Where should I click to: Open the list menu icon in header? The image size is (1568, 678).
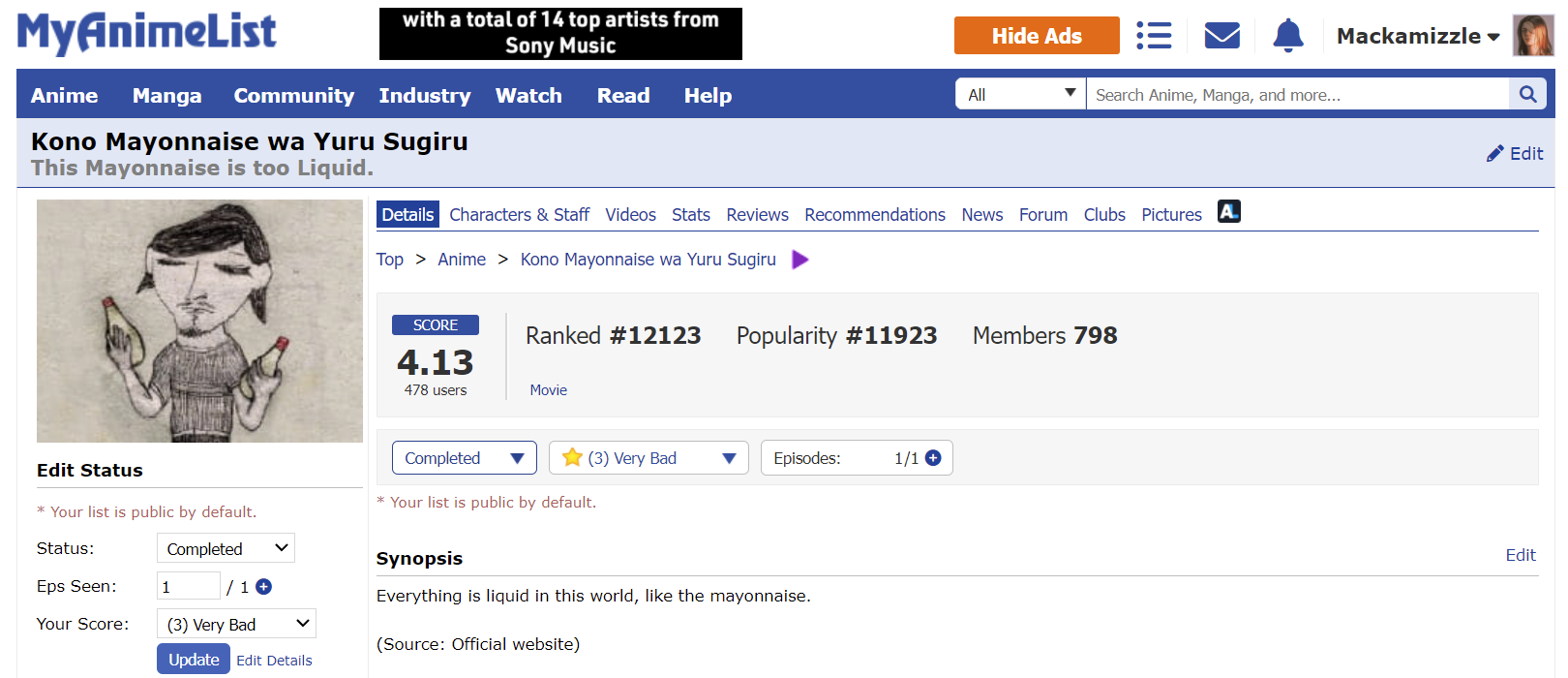click(1154, 36)
